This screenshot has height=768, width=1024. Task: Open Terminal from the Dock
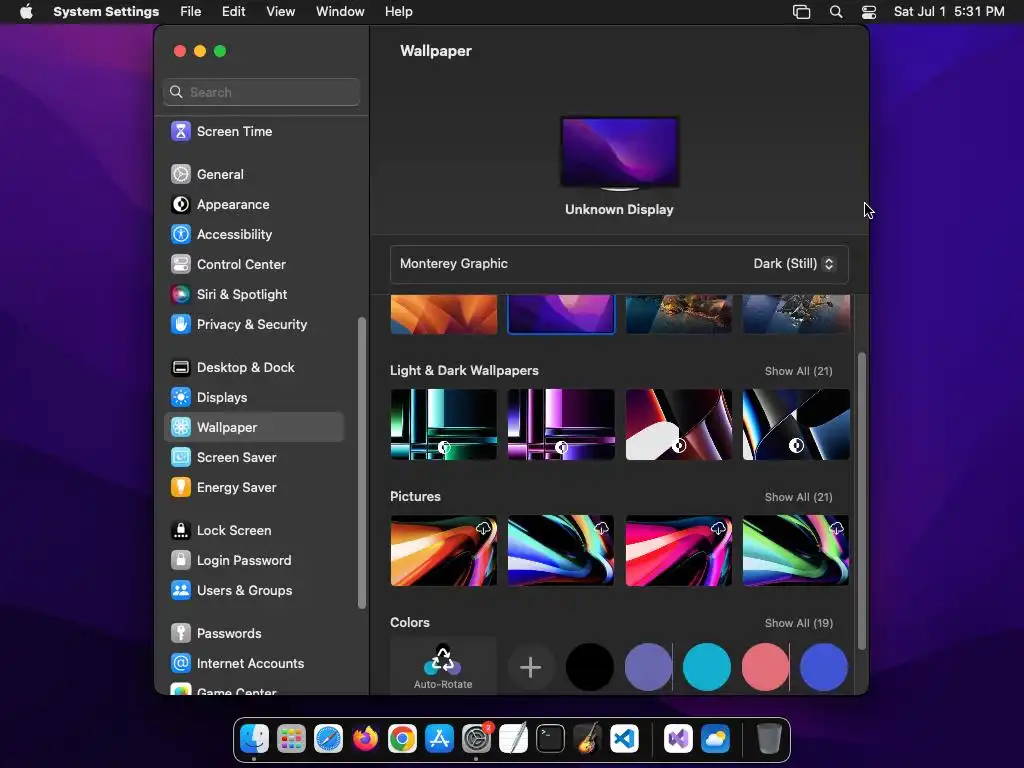click(550, 739)
